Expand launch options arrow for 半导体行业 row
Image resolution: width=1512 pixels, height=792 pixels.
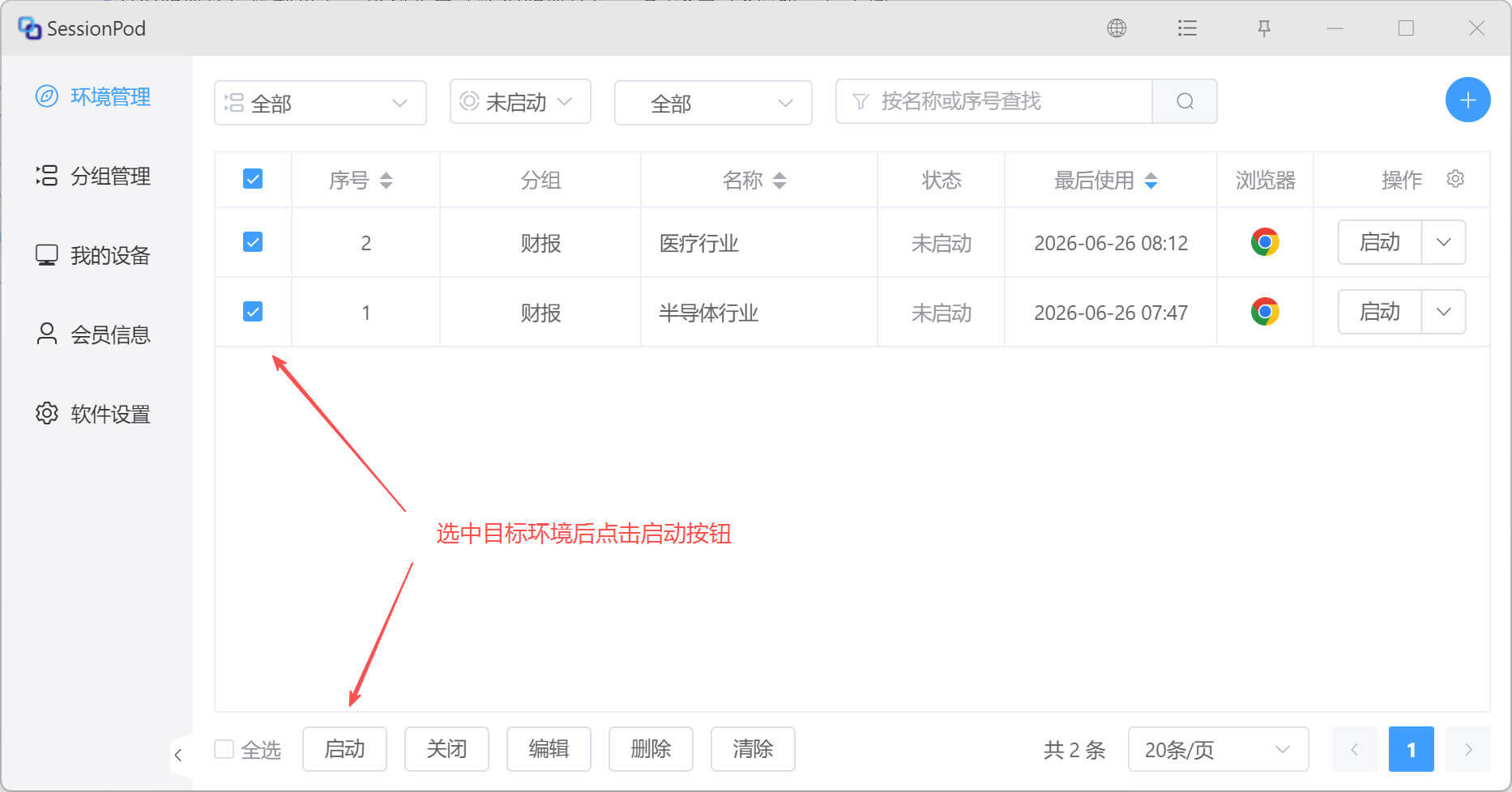pos(1443,312)
